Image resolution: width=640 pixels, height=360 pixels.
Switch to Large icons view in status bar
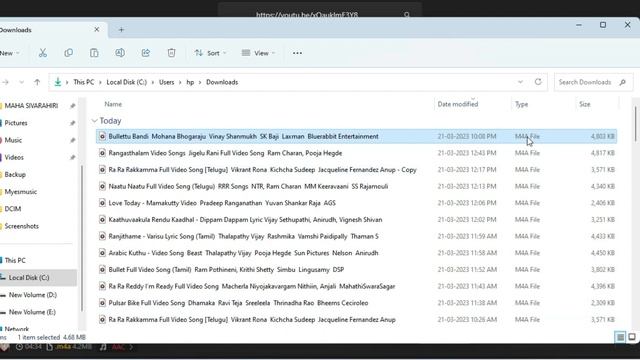pyautogui.click(x=632, y=337)
